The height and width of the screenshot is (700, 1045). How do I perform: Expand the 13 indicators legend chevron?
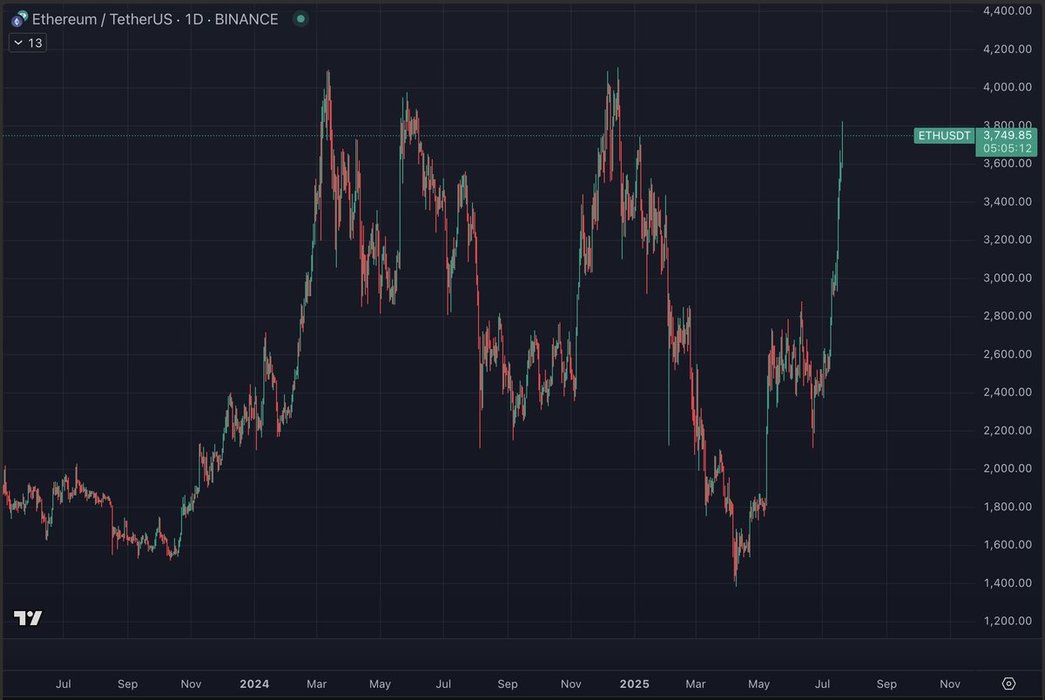click(20, 43)
